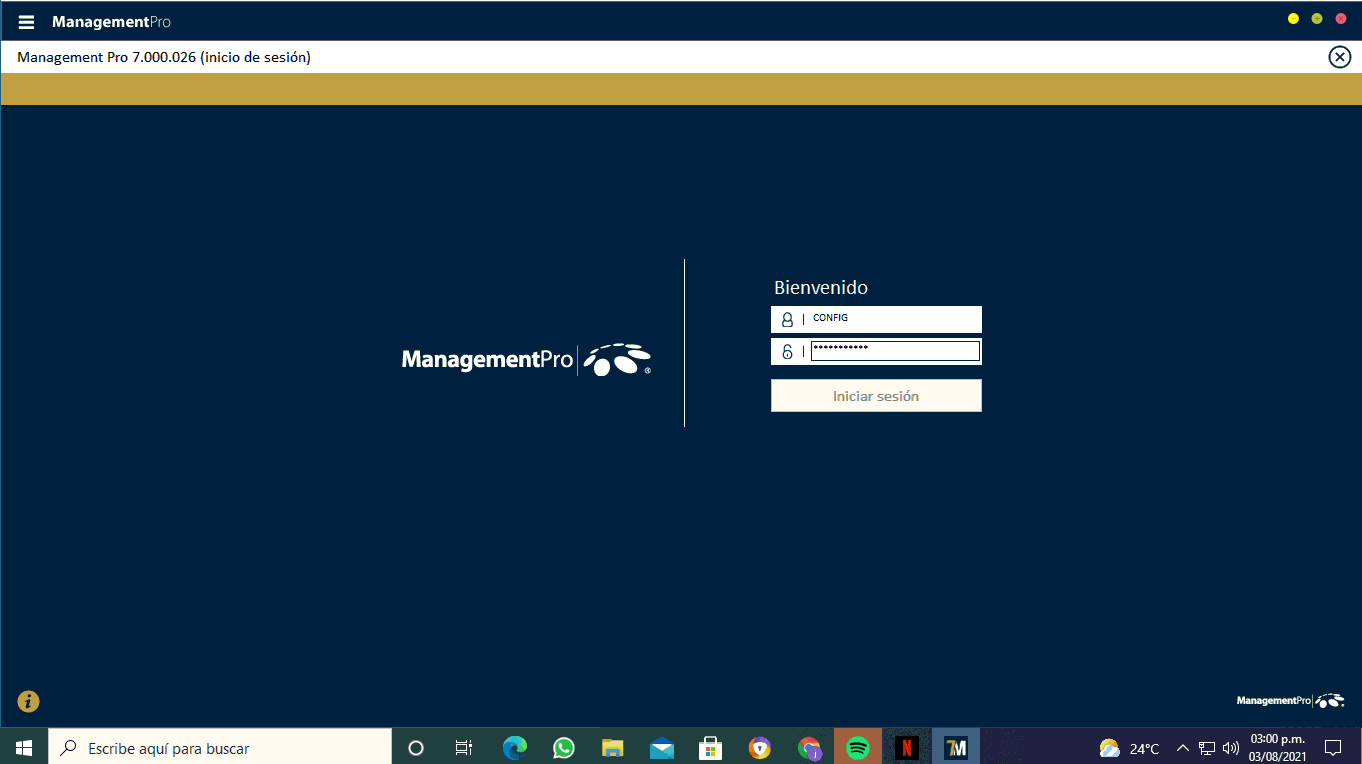The height and width of the screenshot is (764, 1362).
Task: Open the Windows notification center
Action: pos(1332,747)
